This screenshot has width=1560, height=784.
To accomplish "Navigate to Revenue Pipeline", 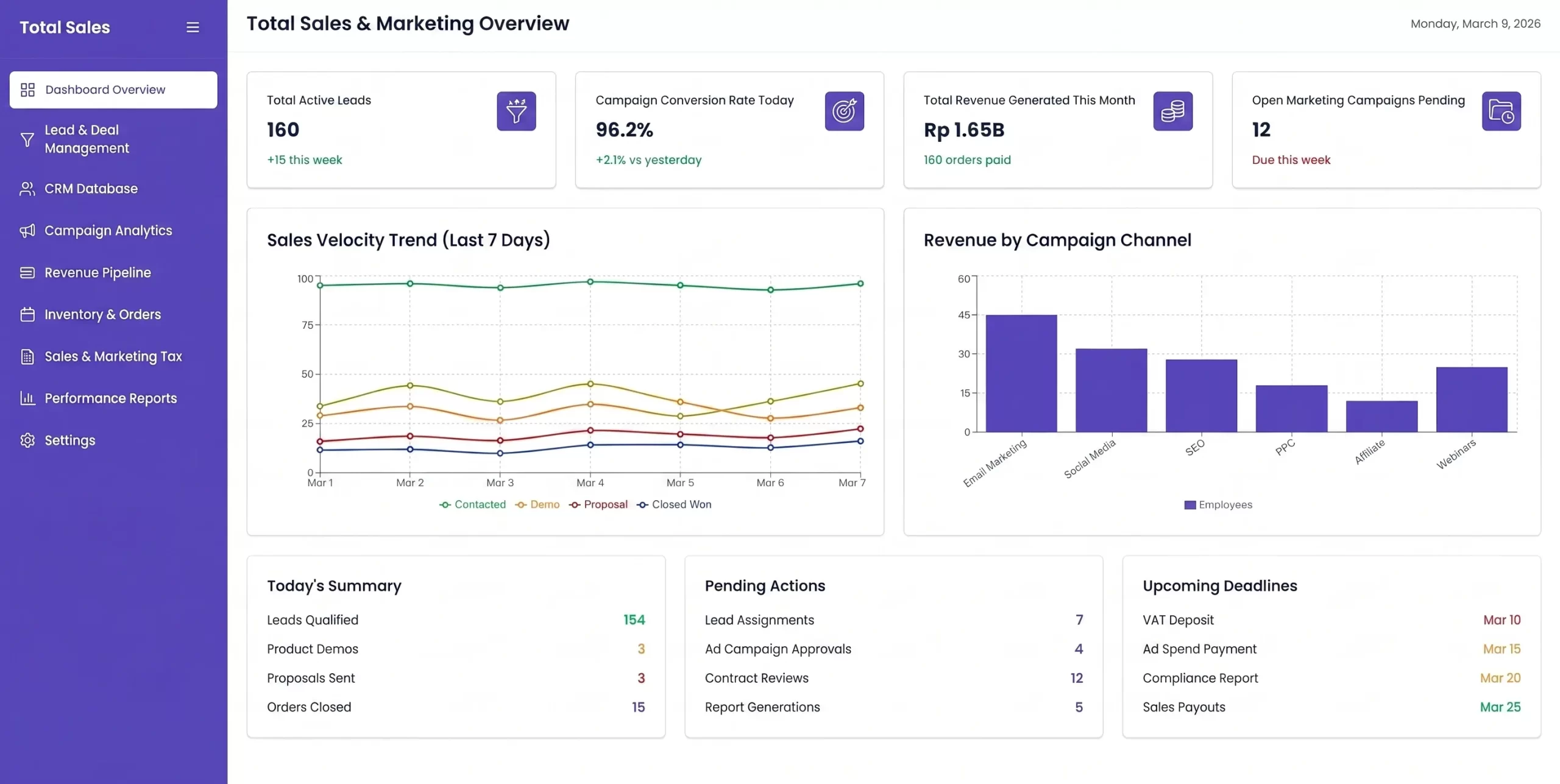I will pos(113,273).
